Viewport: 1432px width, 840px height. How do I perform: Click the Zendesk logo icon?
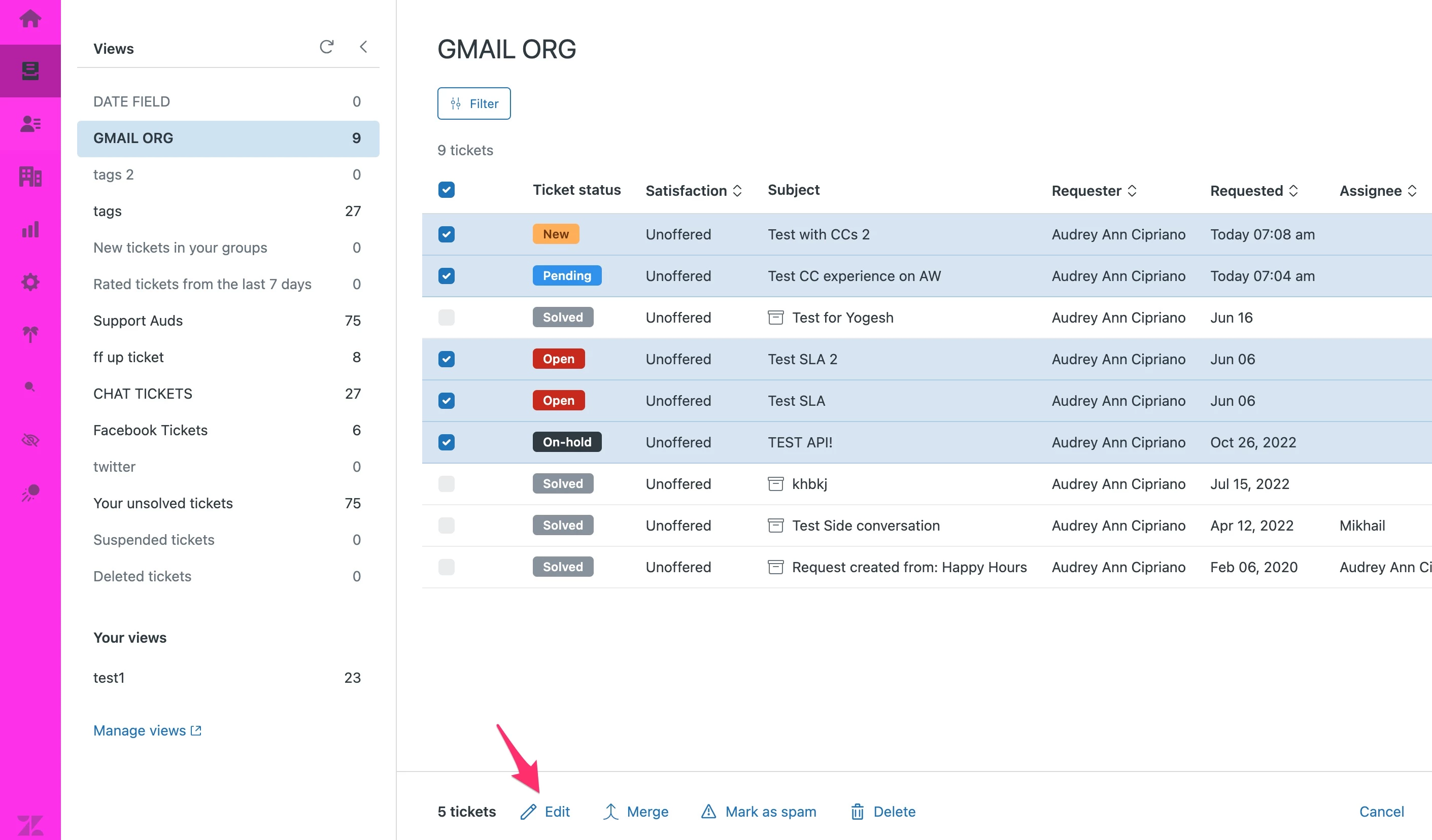click(30, 824)
